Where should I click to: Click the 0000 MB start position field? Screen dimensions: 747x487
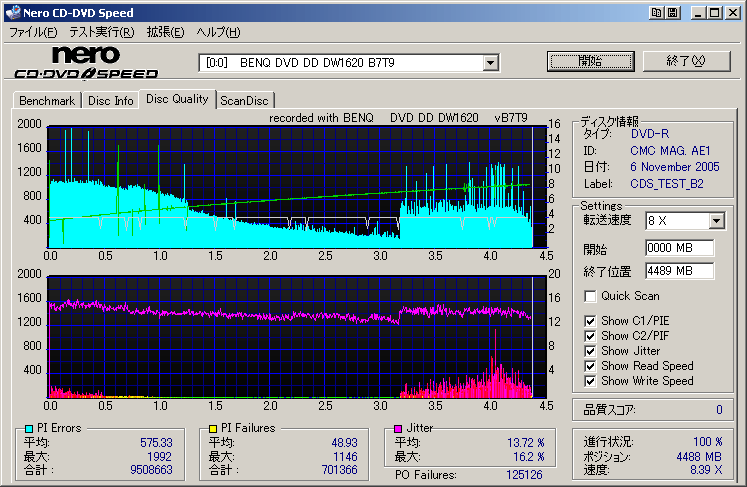[680, 248]
